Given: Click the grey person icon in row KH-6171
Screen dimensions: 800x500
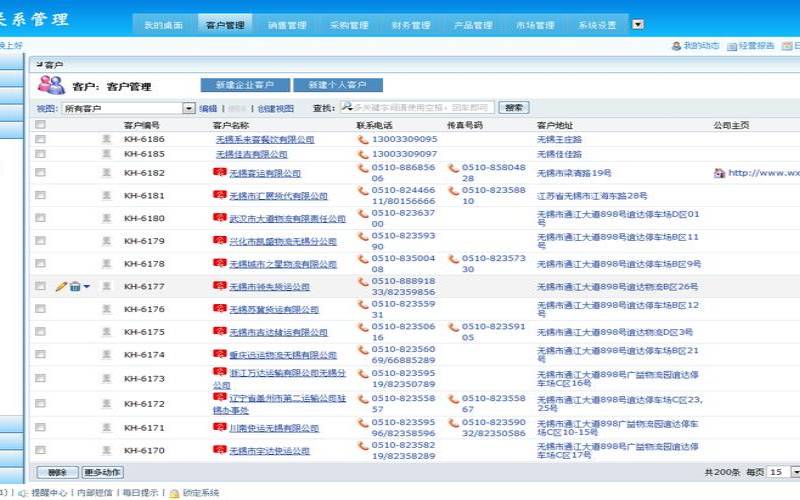Looking at the screenshot, I should pyautogui.click(x=106, y=427).
